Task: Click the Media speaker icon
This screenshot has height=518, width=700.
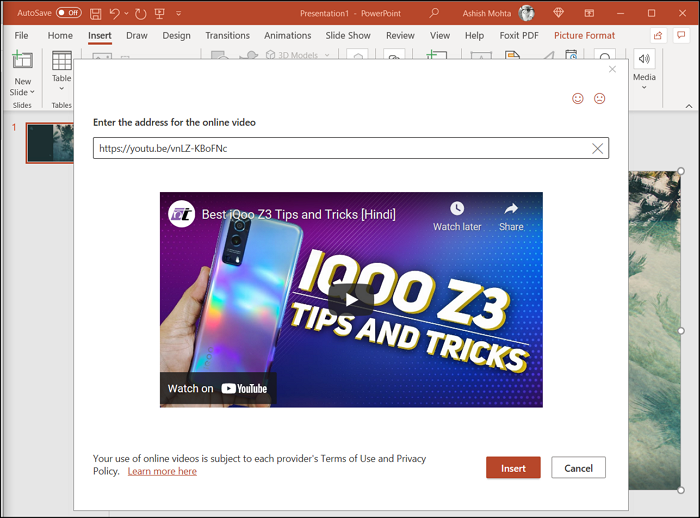Action: 644,59
